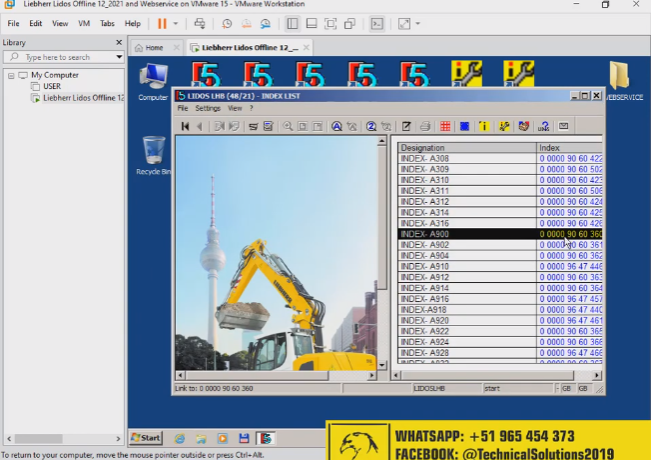Click the zoom magnifier icon in LIDOS toolbar
Image resolution: width=651 pixels, height=460 pixels.
click(287, 126)
